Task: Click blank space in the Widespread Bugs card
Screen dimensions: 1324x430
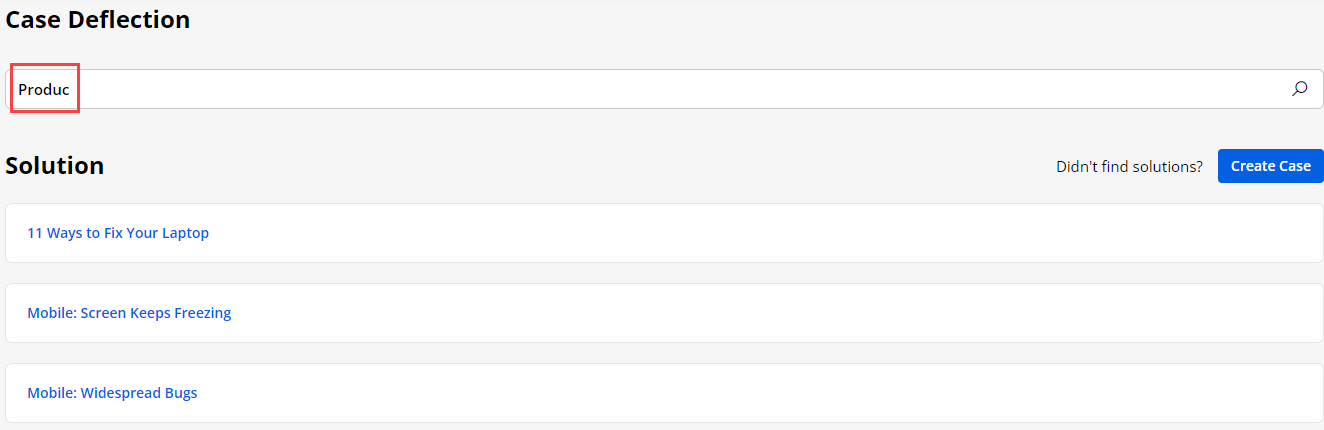Action: 760,393
